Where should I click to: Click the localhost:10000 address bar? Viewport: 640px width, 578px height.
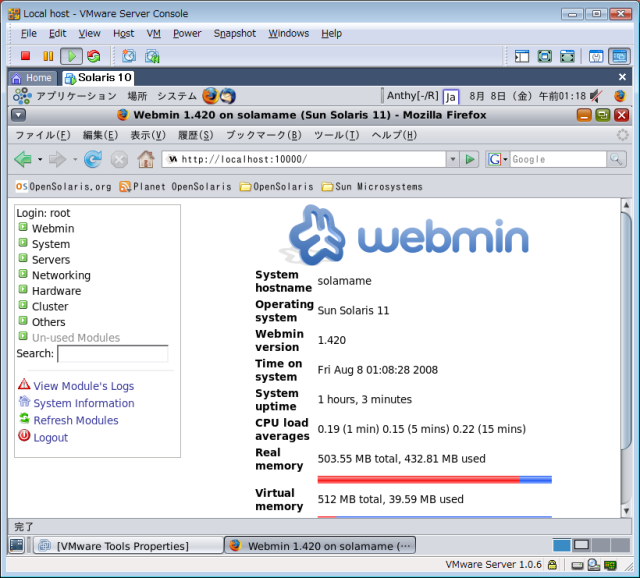click(304, 159)
